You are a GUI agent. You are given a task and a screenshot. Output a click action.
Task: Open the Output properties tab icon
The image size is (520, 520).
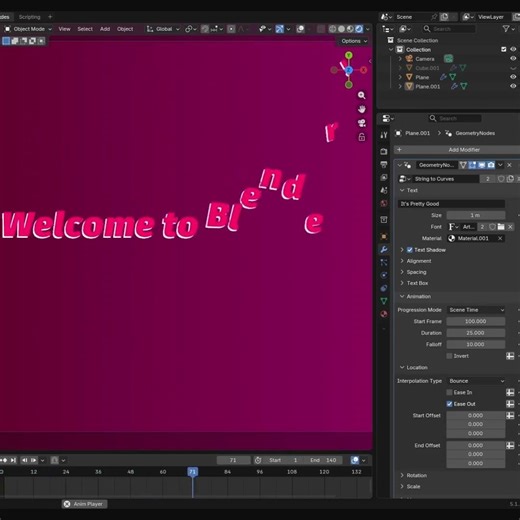tap(384, 164)
